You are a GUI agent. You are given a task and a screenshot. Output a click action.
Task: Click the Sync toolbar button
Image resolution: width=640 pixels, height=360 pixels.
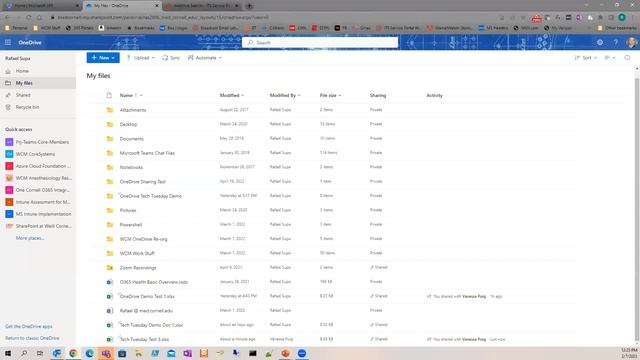[171, 58]
